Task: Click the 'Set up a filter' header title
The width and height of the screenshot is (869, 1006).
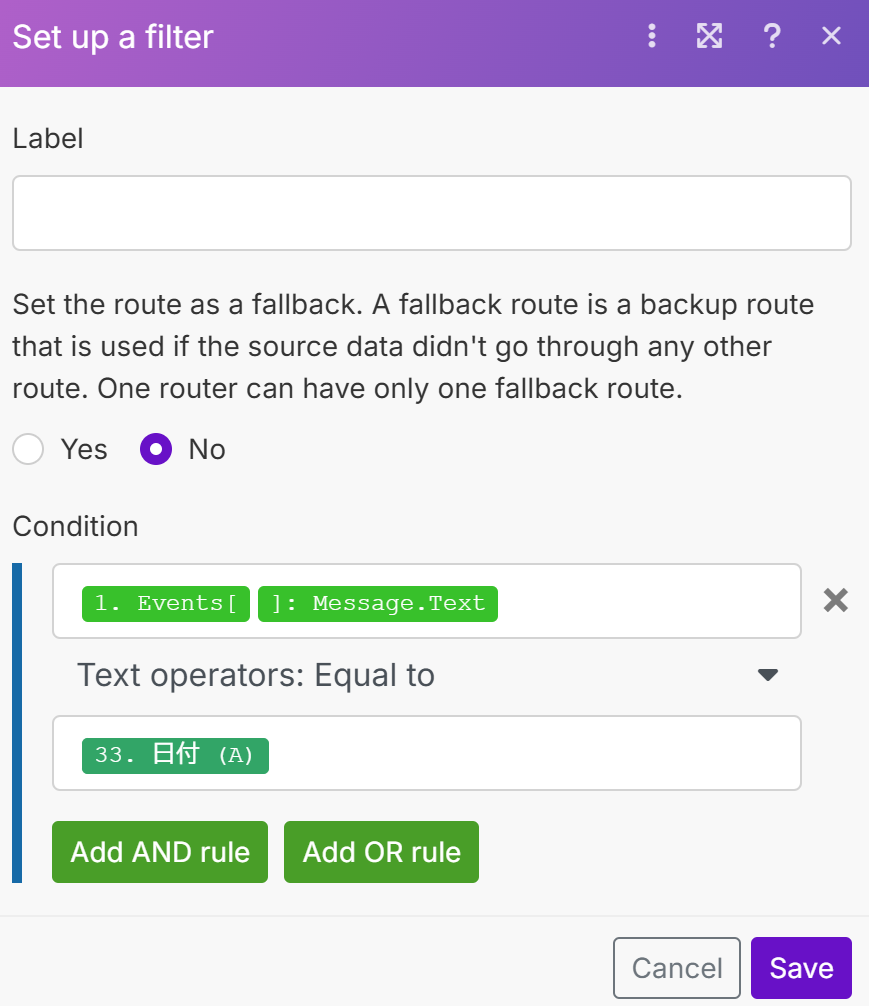Action: coord(113,37)
